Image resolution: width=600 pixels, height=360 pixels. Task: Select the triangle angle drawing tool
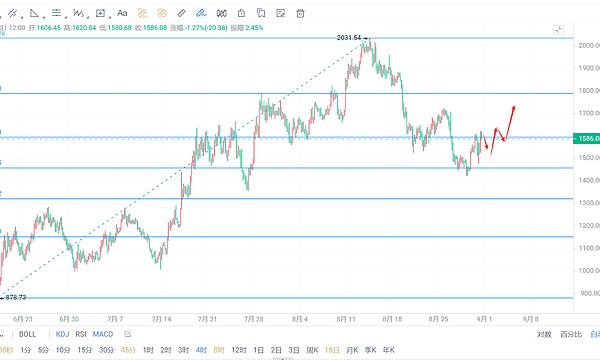pyautogui.click(x=34, y=13)
